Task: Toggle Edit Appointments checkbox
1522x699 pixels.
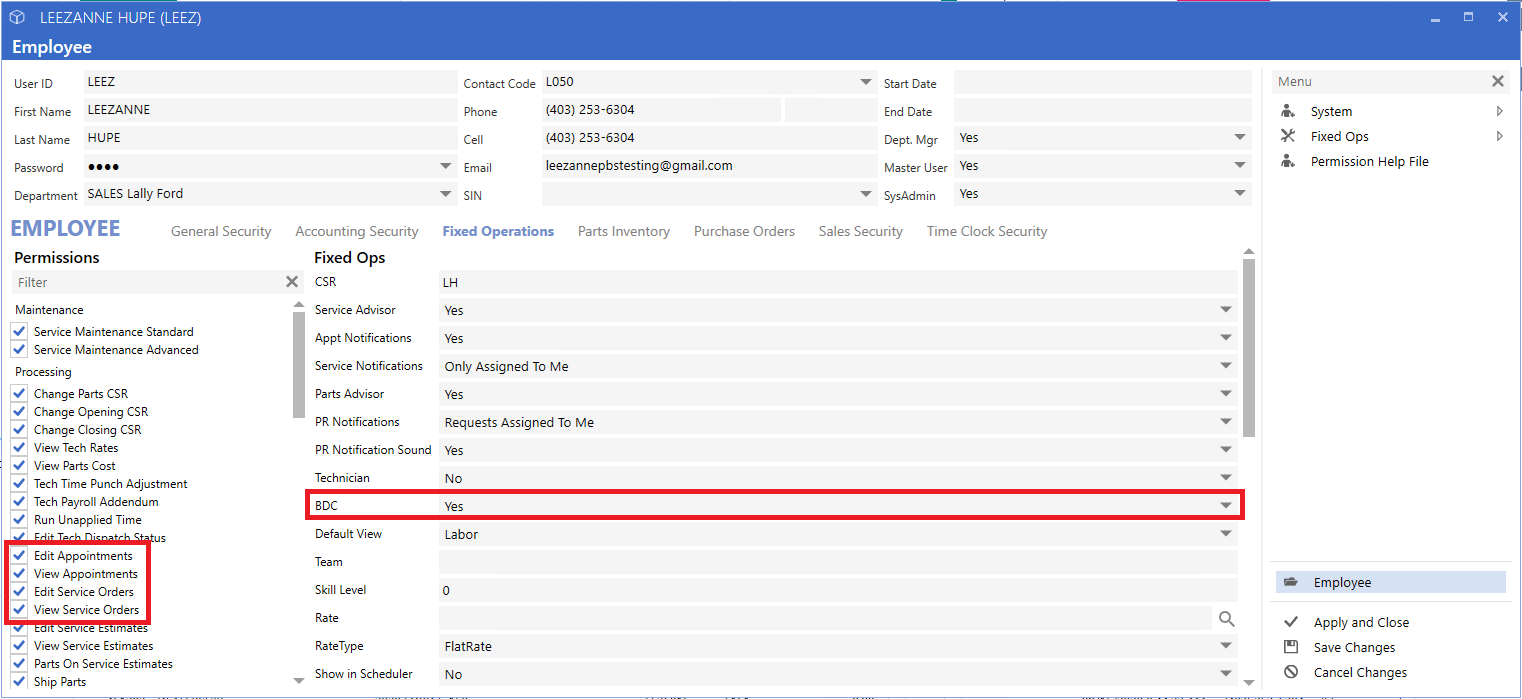Action: coord(19,555)
